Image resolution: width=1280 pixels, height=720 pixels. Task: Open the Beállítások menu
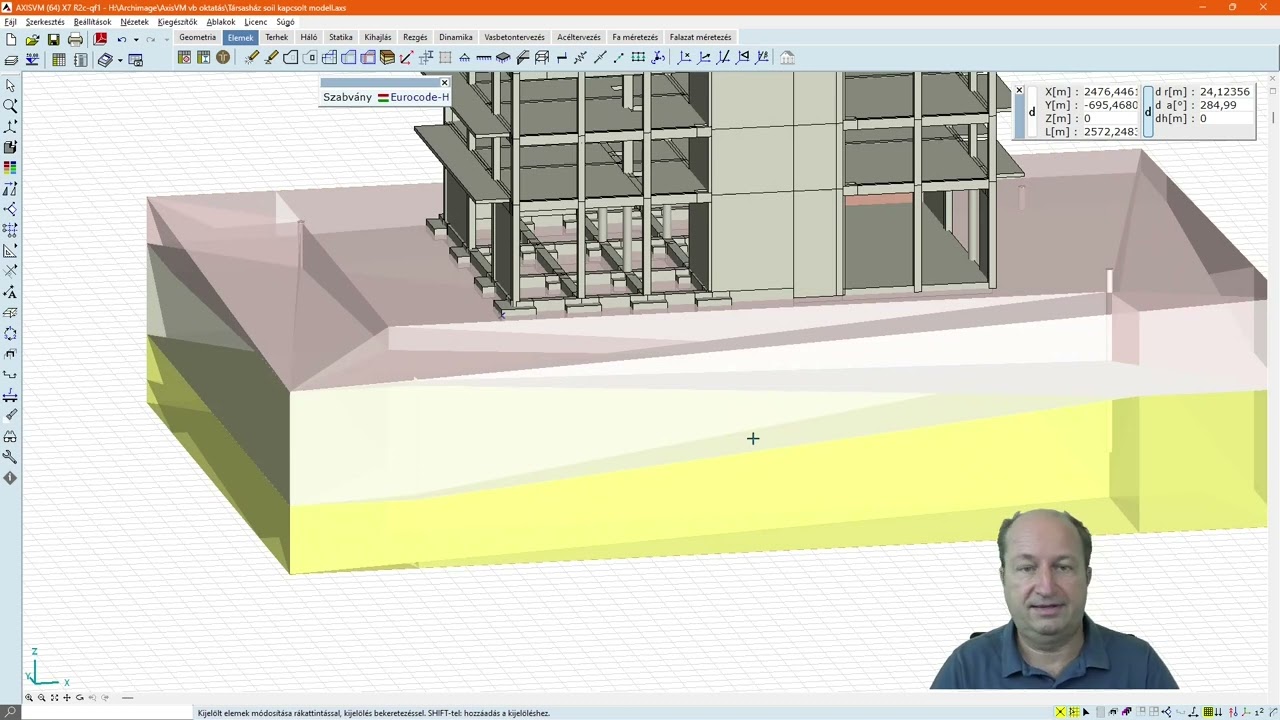[93, 22]
